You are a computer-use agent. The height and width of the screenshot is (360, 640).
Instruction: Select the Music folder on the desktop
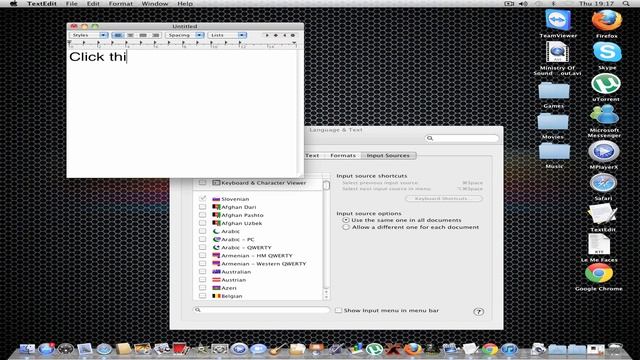(554, 151)
